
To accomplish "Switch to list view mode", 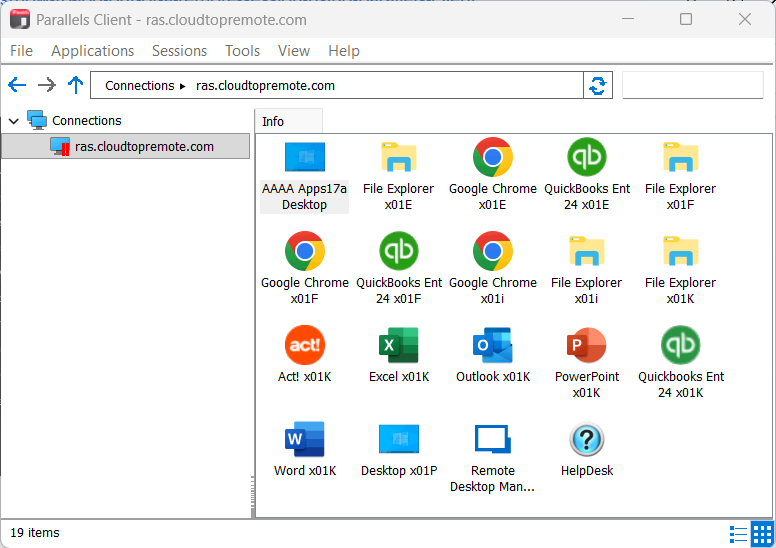I will 739,533.
